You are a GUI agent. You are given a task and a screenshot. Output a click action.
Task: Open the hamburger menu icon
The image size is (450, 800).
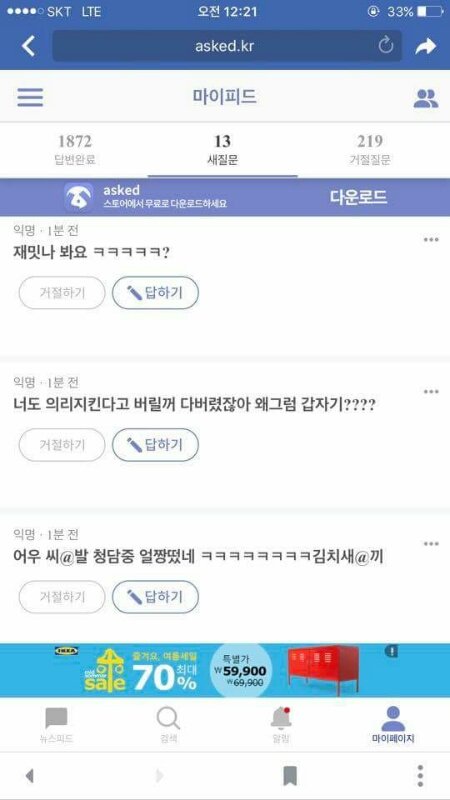(x=30, y=97)
